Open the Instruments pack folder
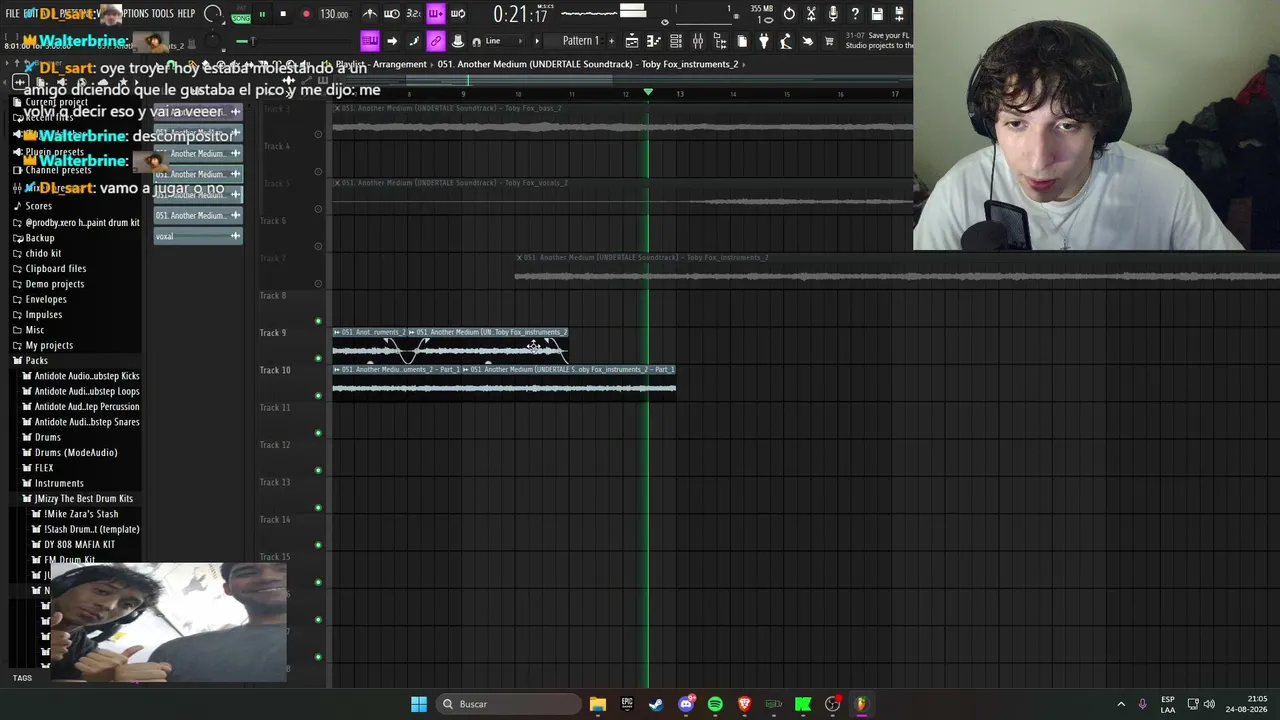Screen dimensions: 1280x720 pos(59,483)
